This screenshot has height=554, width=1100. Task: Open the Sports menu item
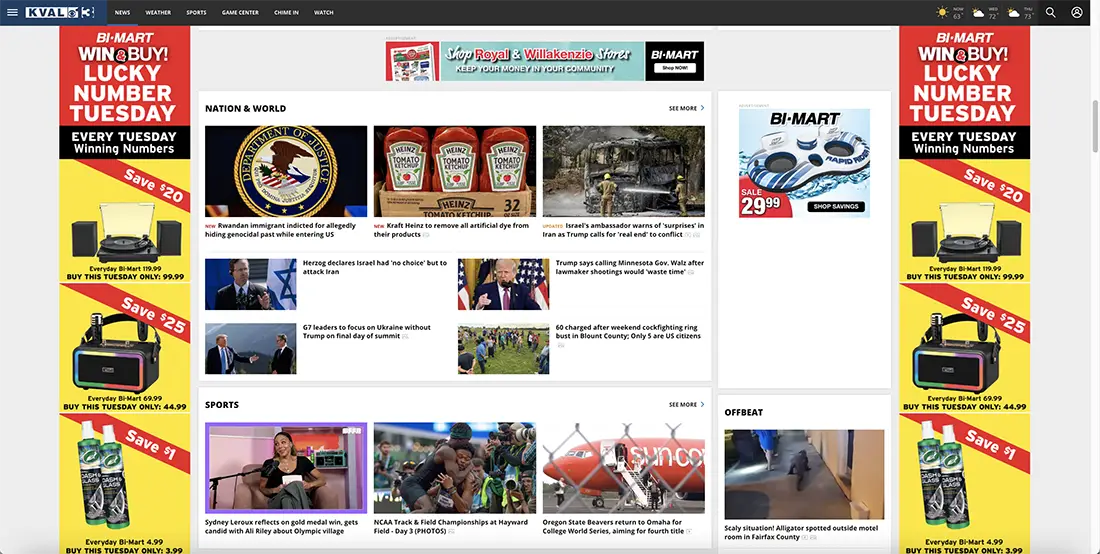[x=196, y=13]
